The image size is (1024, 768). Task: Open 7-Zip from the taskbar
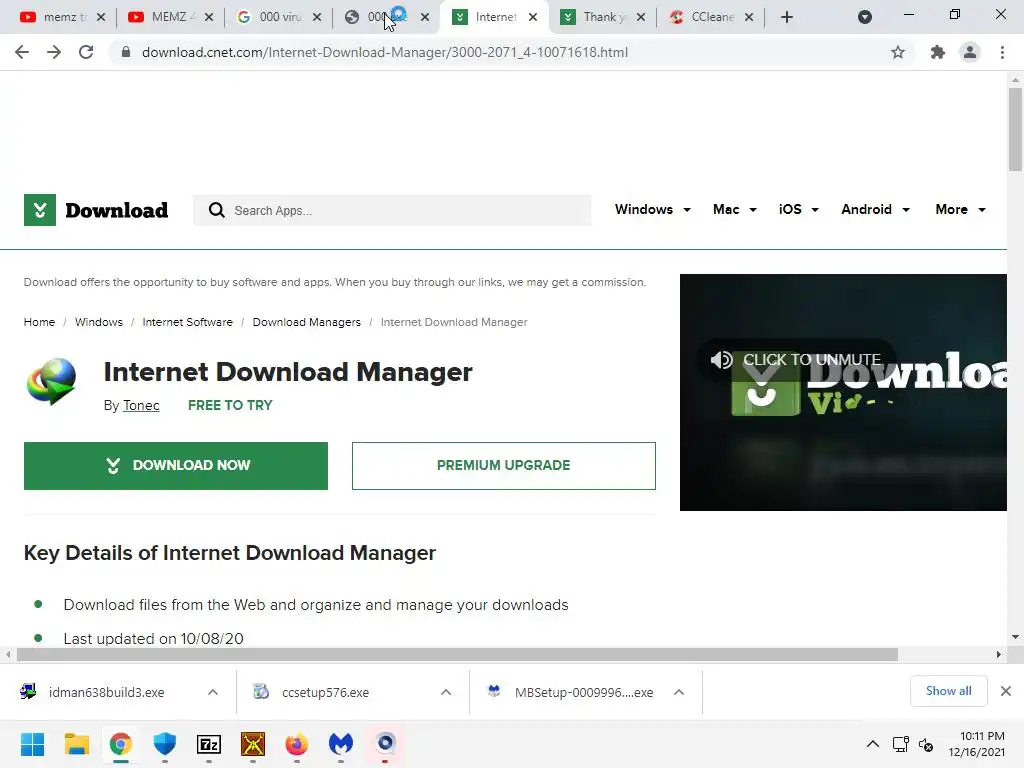click(x=209, y=744)
